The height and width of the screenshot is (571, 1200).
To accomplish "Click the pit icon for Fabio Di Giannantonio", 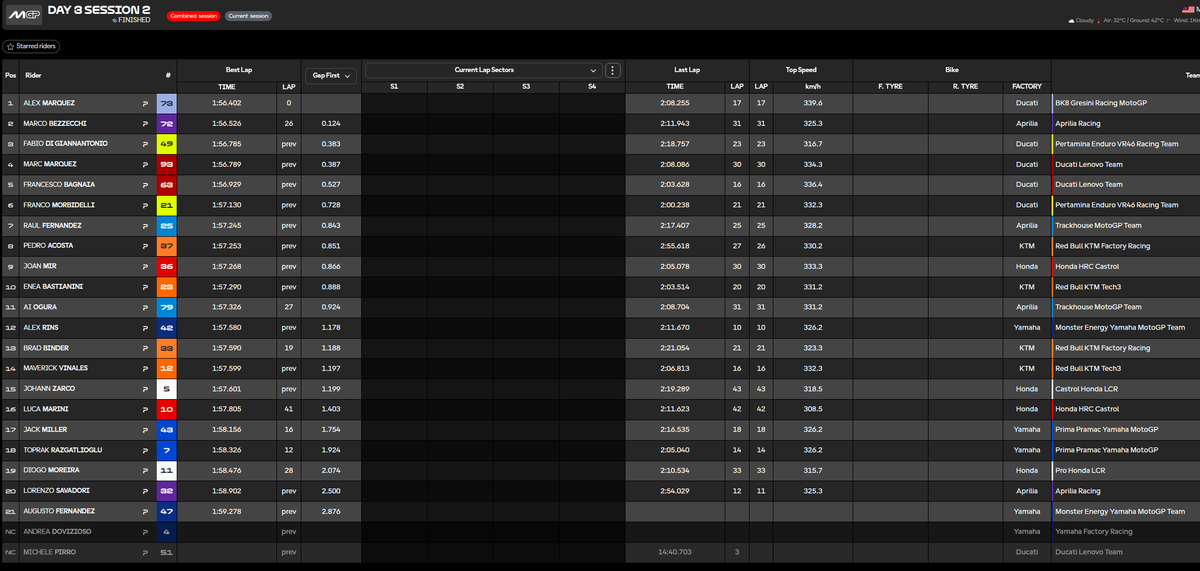I will tap(145, 144).
